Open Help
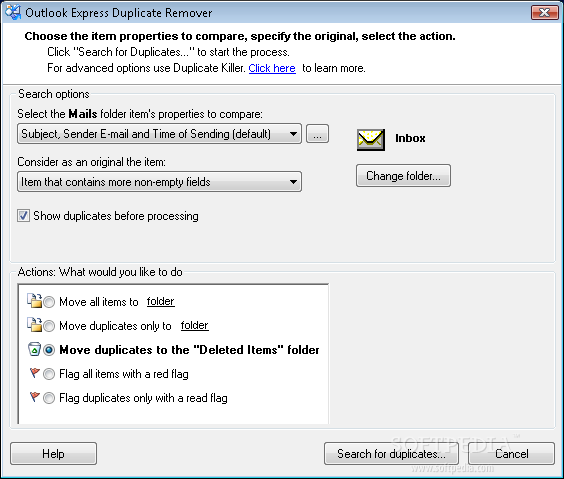The height and width of the screenshot is (479, 564). [53, 453]
